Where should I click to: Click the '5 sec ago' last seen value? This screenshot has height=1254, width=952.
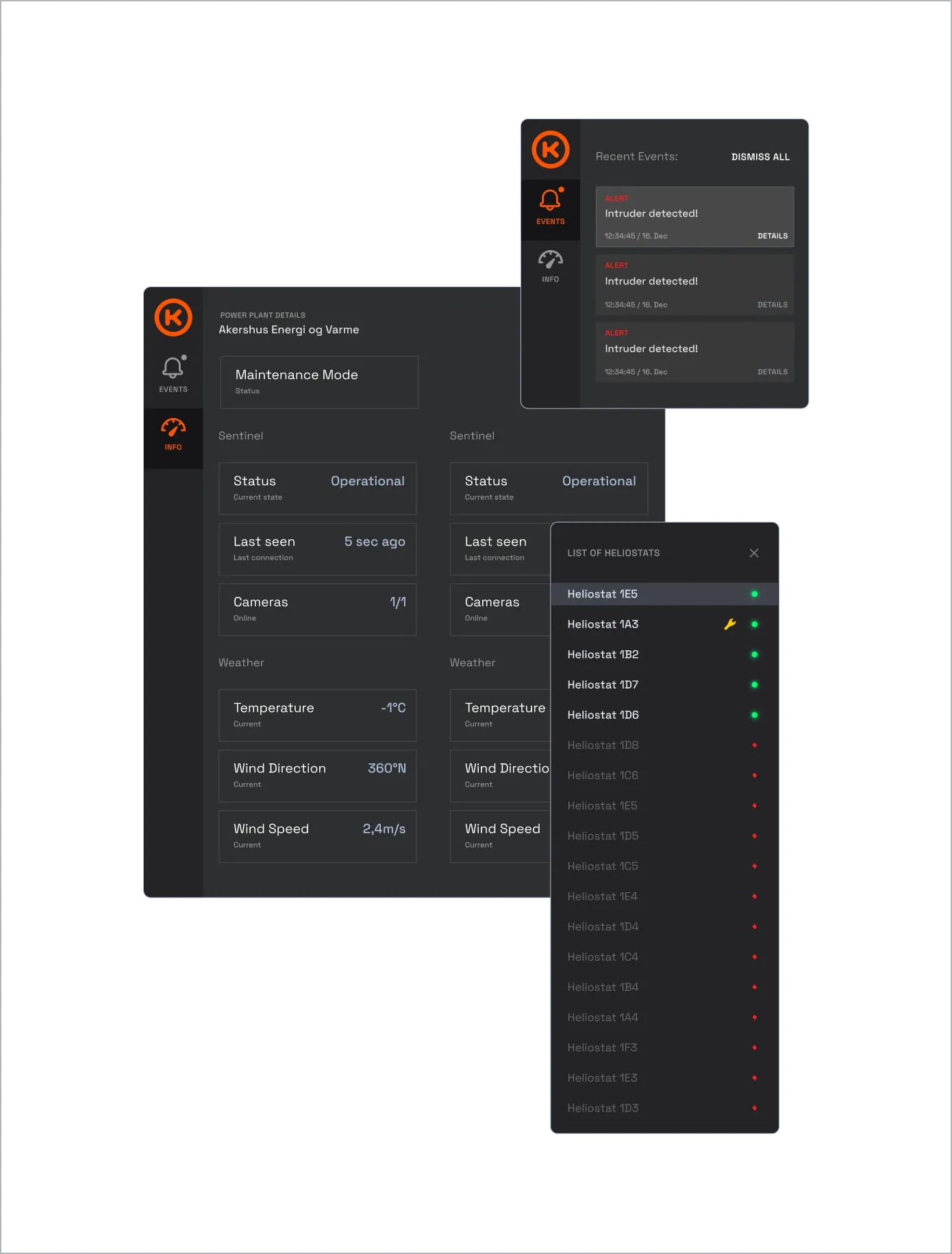coord(375,541)
